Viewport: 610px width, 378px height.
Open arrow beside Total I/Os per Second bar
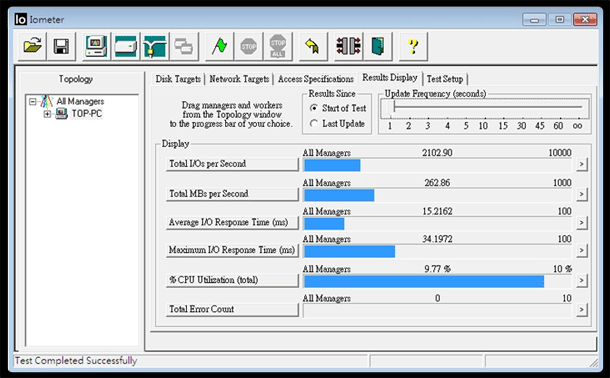pyautogui.click(x=581, y=164)
